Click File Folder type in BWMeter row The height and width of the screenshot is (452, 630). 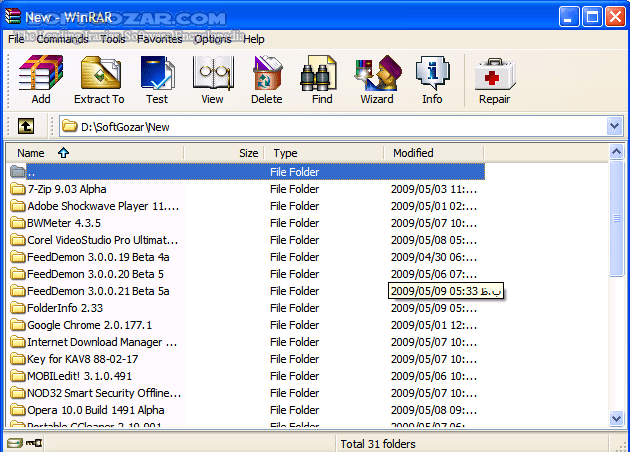pos(295,223)
